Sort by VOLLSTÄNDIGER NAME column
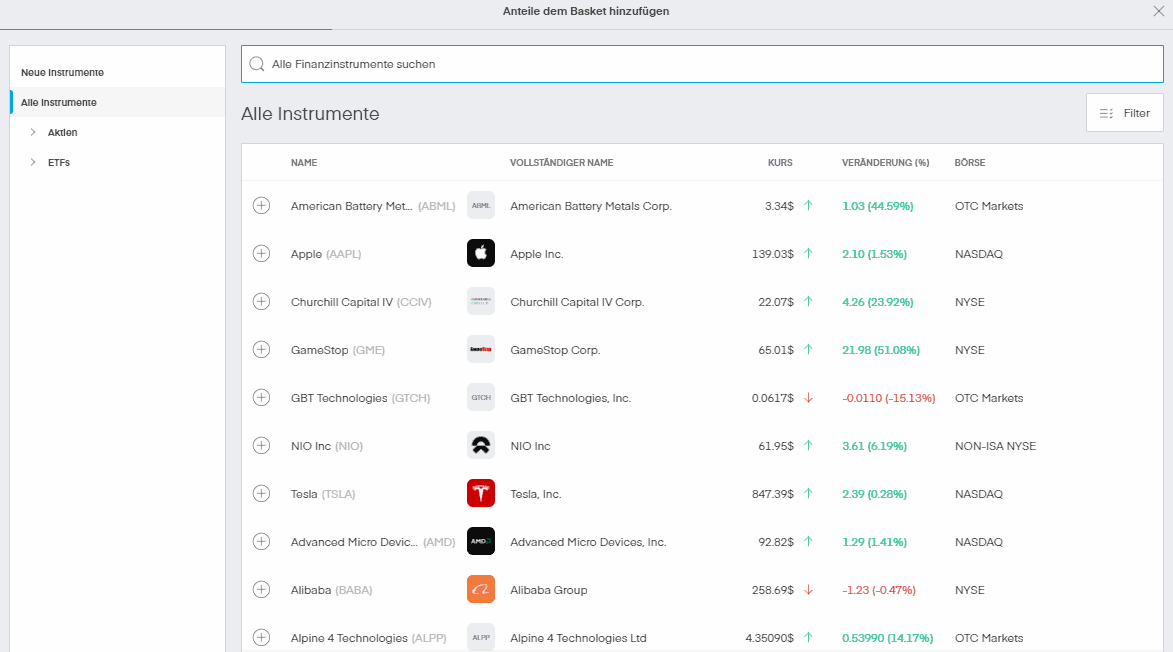1173x652 pixels. 562,162
